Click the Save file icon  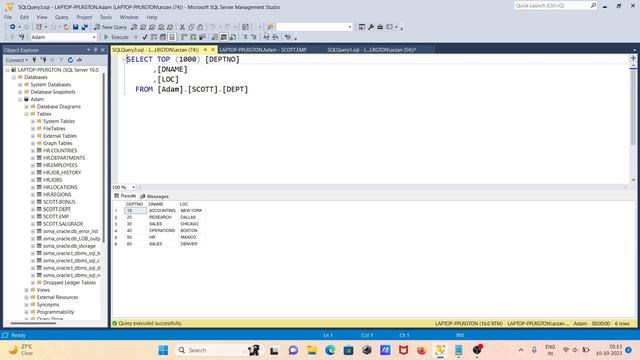point(76,27)
